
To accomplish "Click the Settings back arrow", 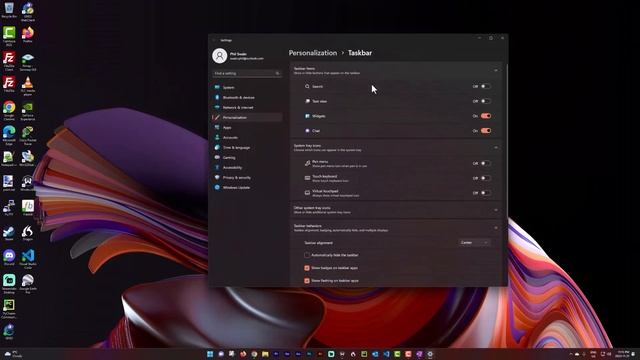I will pos(214,40).
